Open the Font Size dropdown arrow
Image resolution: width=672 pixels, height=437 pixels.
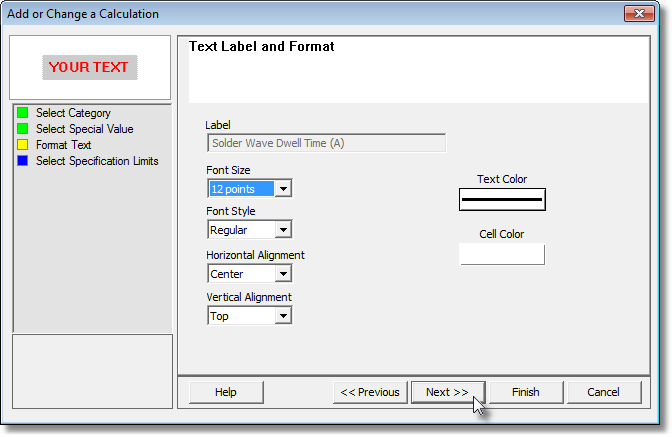(283, 189)
